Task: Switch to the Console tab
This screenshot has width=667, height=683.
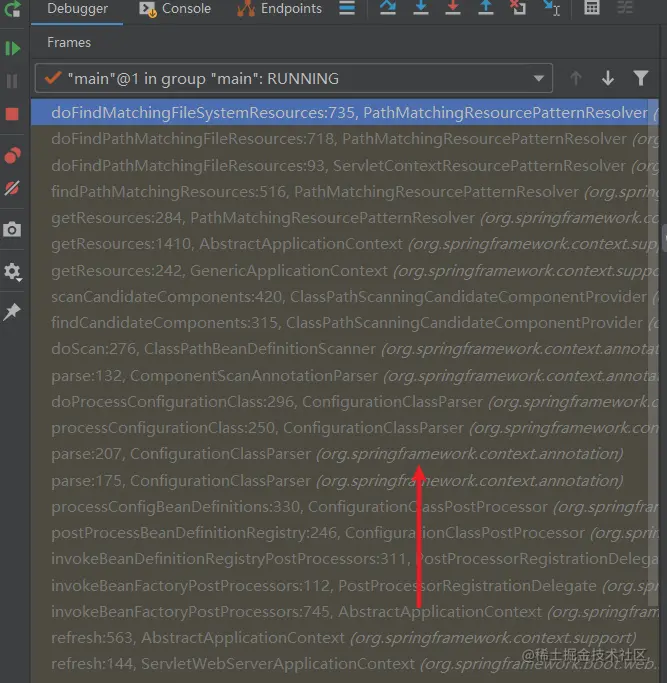Action: [175, 9]
